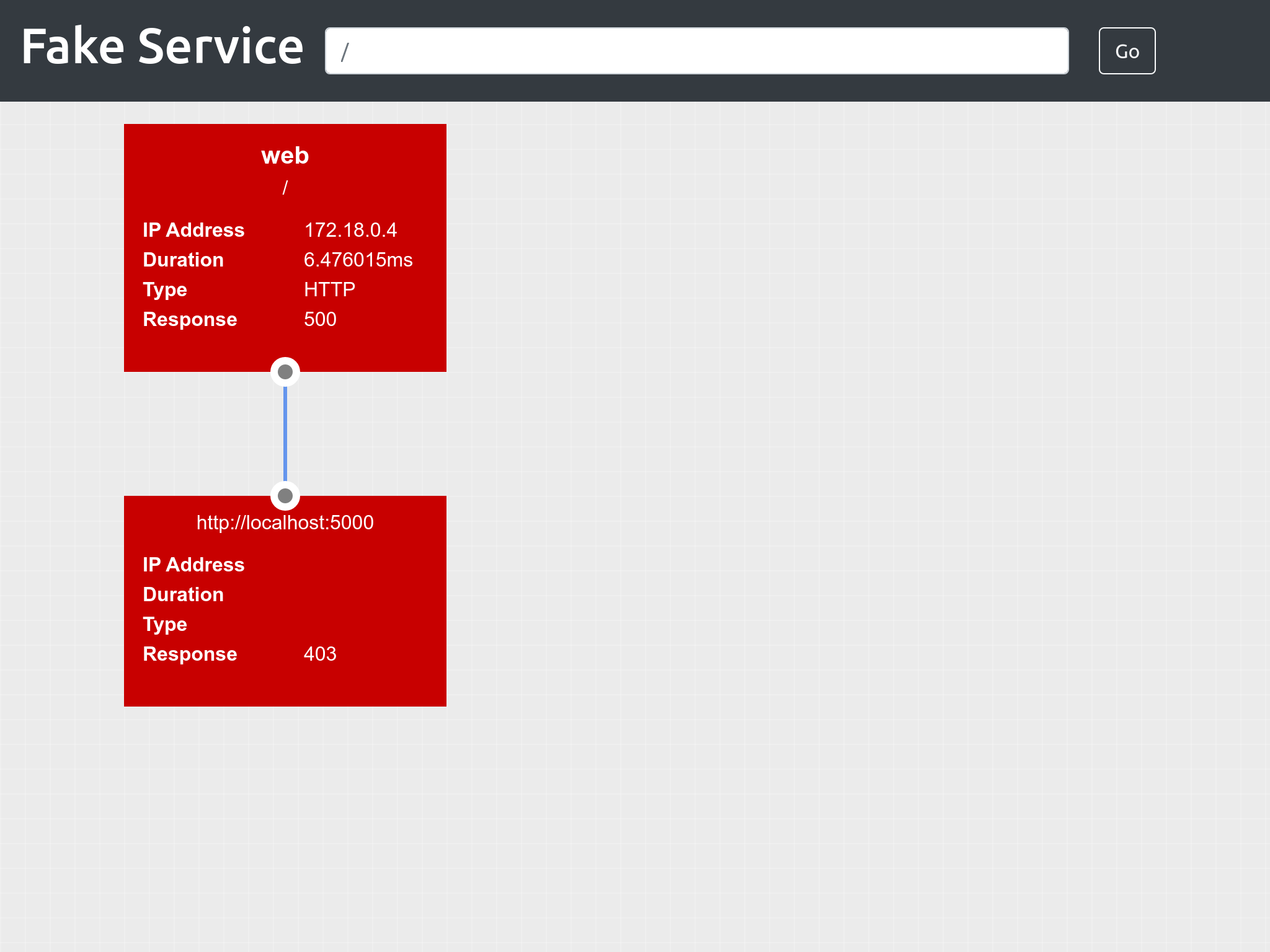Click 'Response' label in localhost node
This screenshot has width=1270, height=952.
(190, 654)
